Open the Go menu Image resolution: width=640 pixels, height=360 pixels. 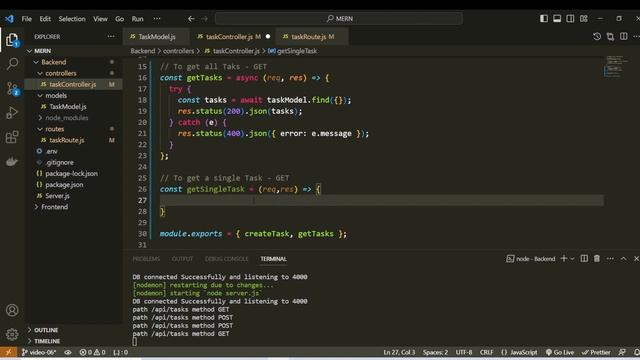tap(119, 19)
